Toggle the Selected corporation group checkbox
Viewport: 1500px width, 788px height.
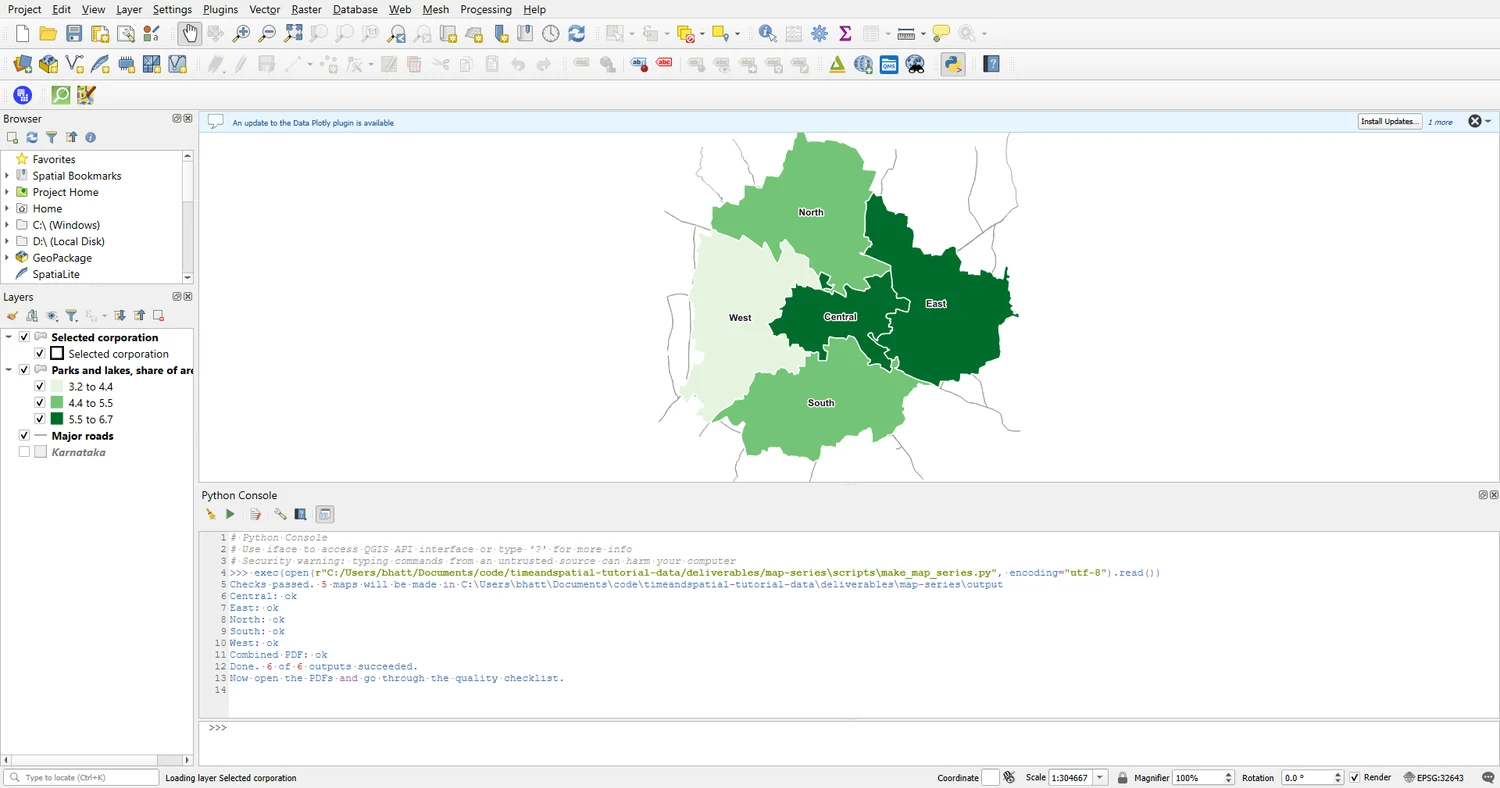coord(25,338)
